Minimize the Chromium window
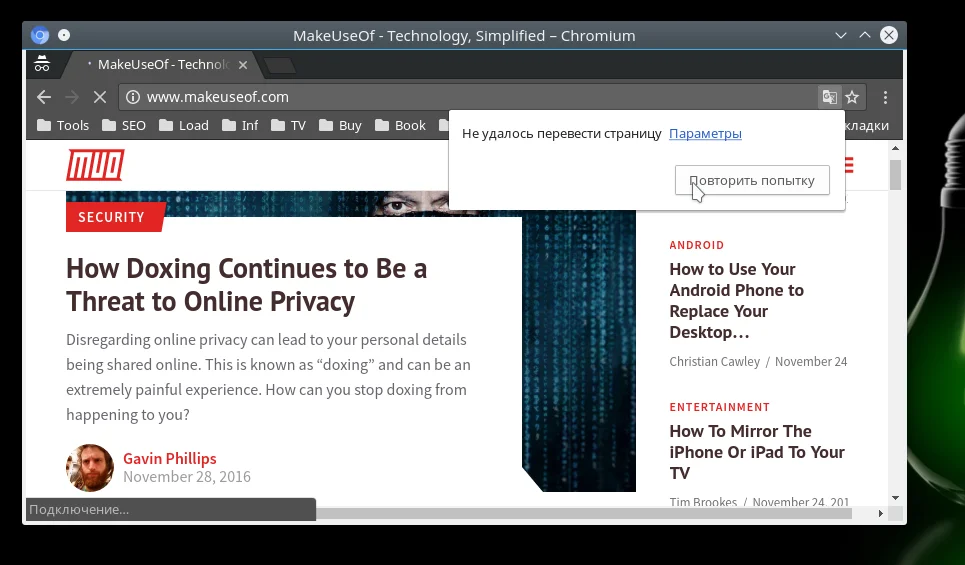Image resolution: width=965 pixels, height=565 pixels. pos(841,35)
